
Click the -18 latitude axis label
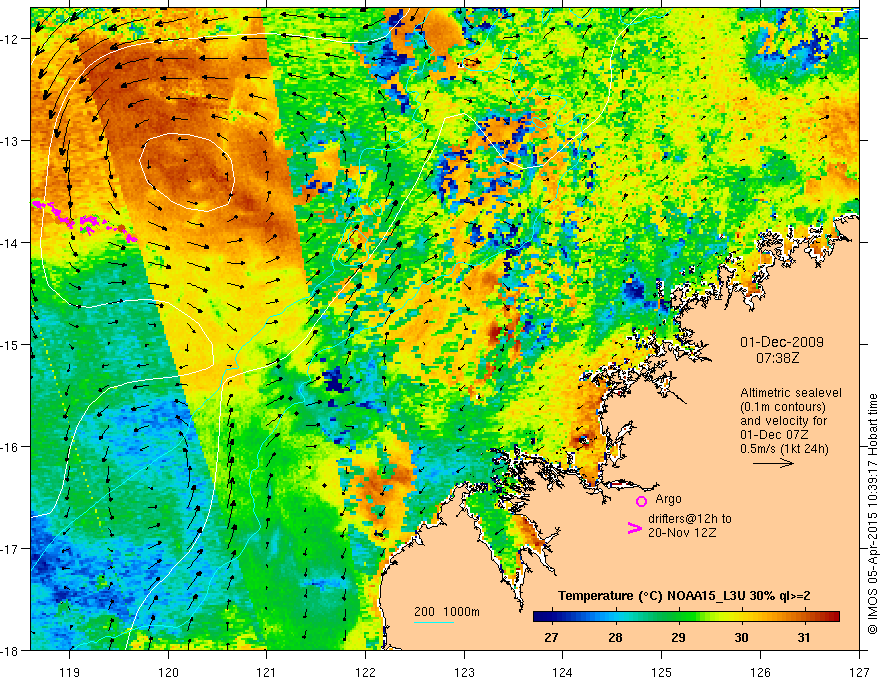click(x=11, y=651)
